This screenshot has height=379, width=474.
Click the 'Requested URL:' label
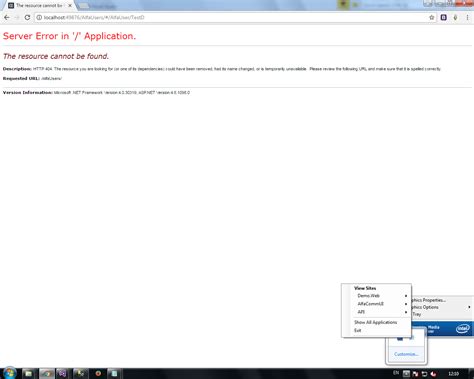tap(21, 78)
